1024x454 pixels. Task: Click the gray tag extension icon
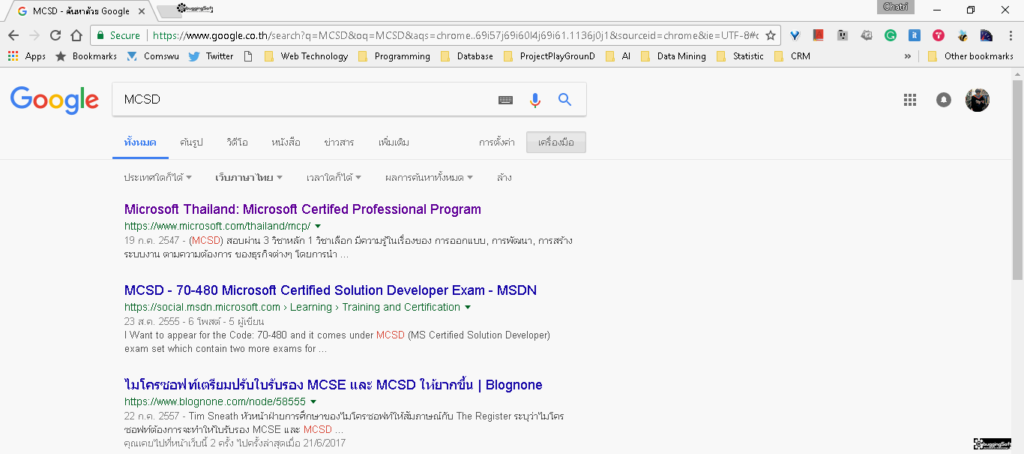coord(867,35)
